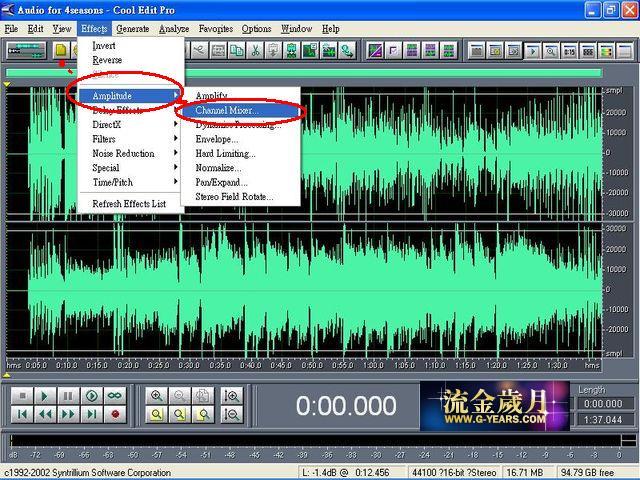The width and height of the screenshot is (640, 480).
Task: Open the Options menu
Action: point(256,29)
